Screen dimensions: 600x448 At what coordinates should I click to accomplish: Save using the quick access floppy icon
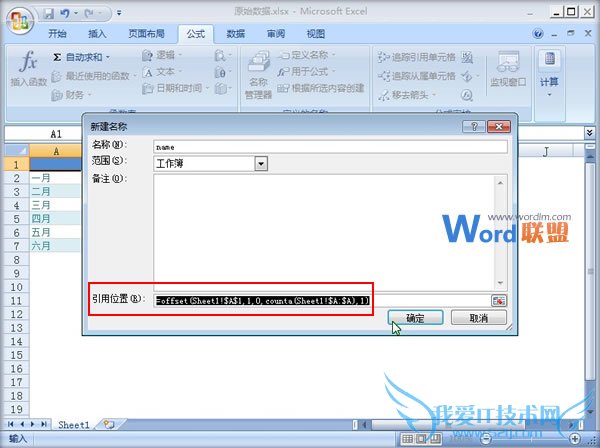(x=49, y=14)
